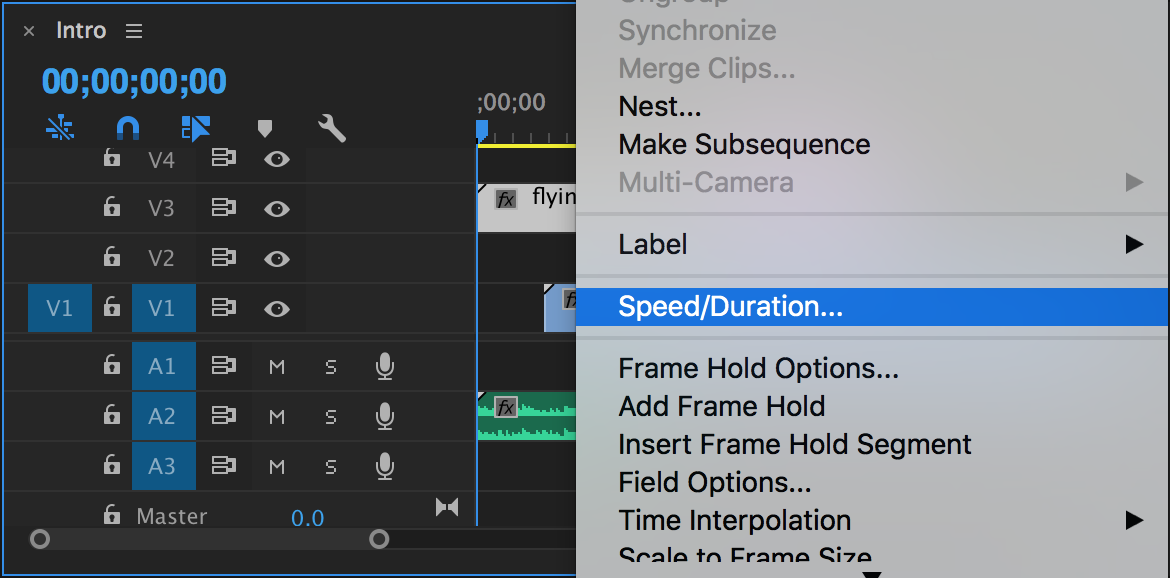This screenshot has height=578, width=1170.
Task: Toggle track output eye on V3
Action: point(277,208)
